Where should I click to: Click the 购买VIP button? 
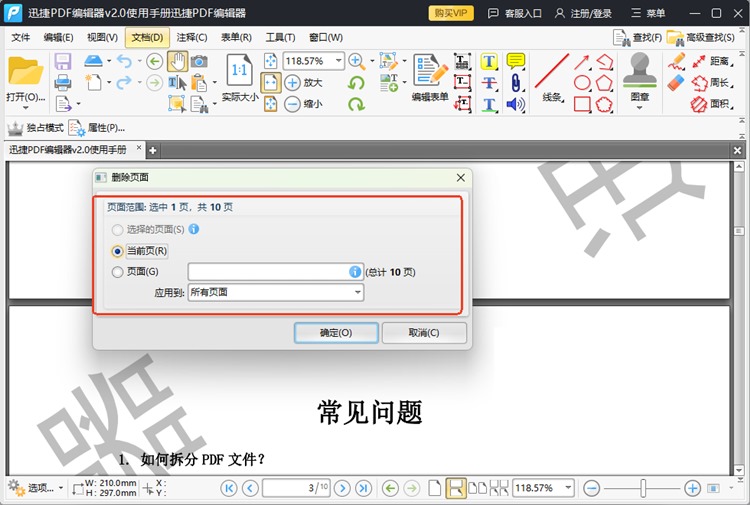[451, 13]
